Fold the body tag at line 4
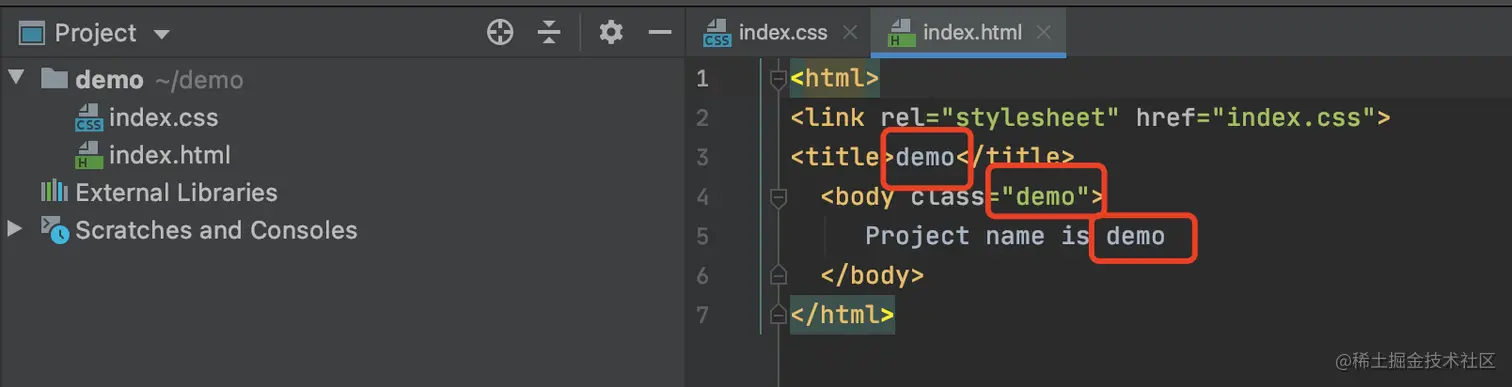The height and width of the screenshot is (387, 1512). (x=778, y=197)
